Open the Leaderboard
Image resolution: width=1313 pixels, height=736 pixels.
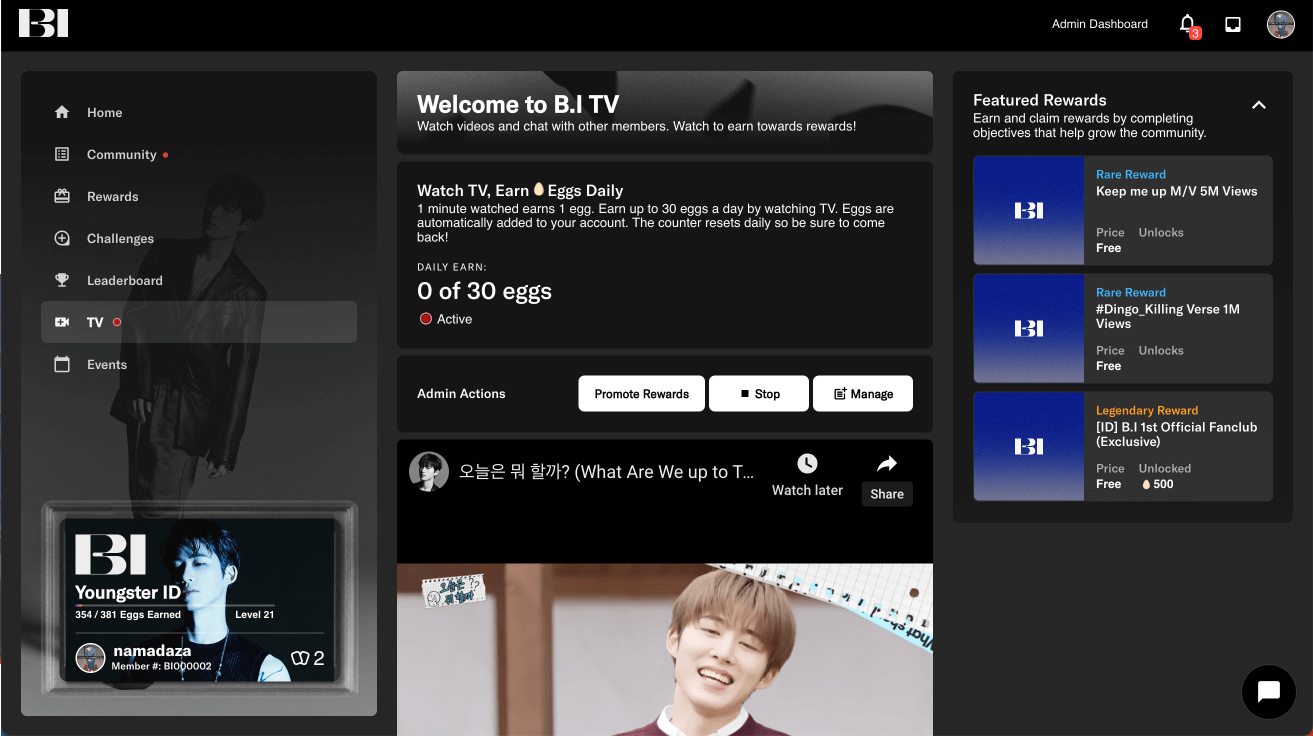tap(199, 280)
